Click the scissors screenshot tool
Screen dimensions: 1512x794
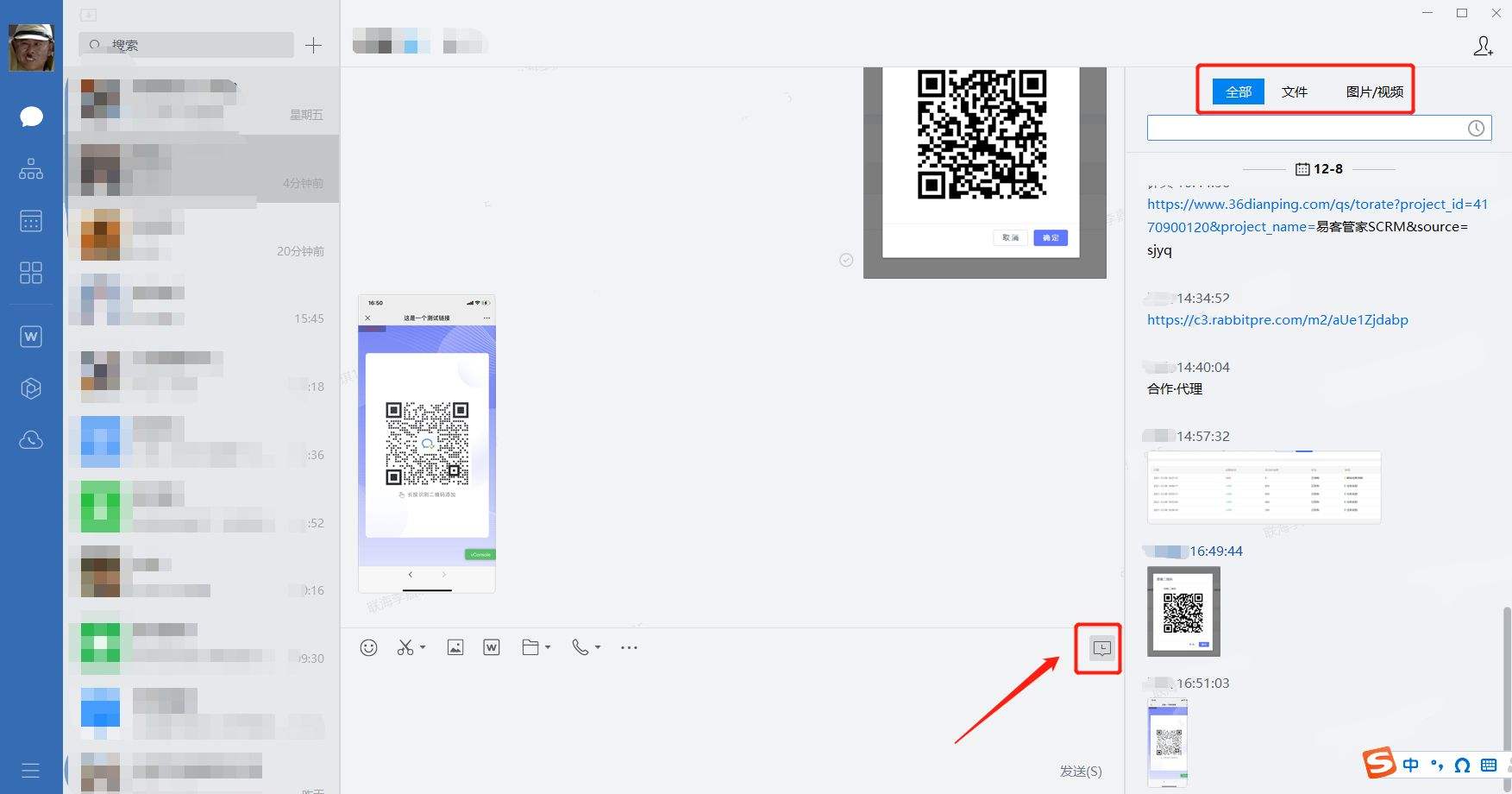[x=405, y=647]
